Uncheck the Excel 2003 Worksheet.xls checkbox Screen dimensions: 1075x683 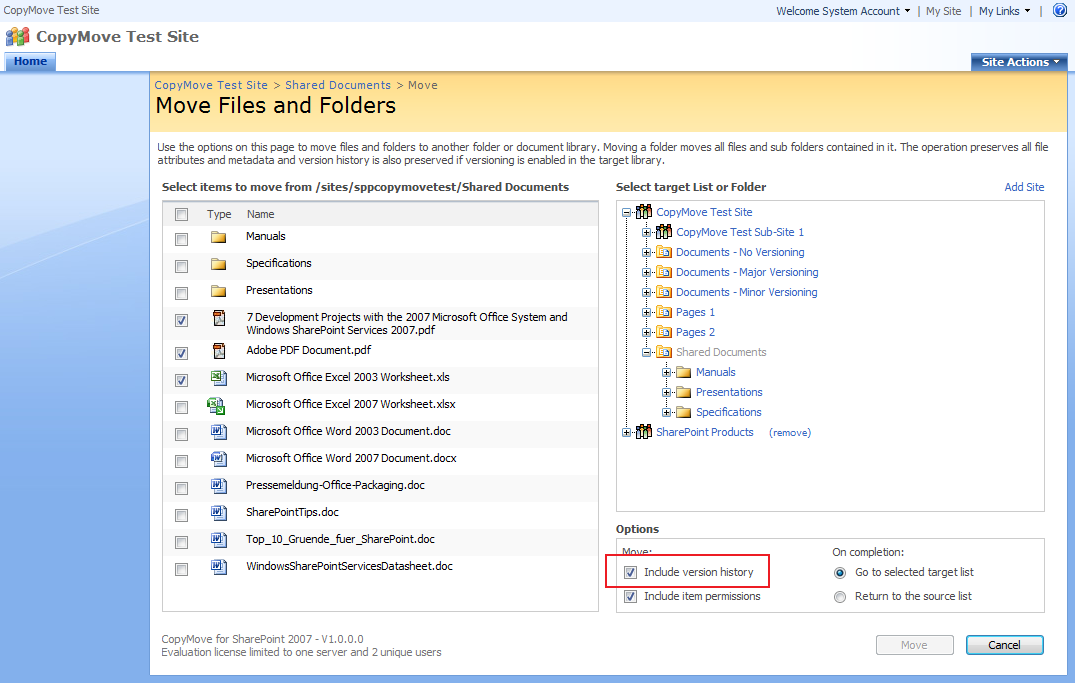coord(182,380)
